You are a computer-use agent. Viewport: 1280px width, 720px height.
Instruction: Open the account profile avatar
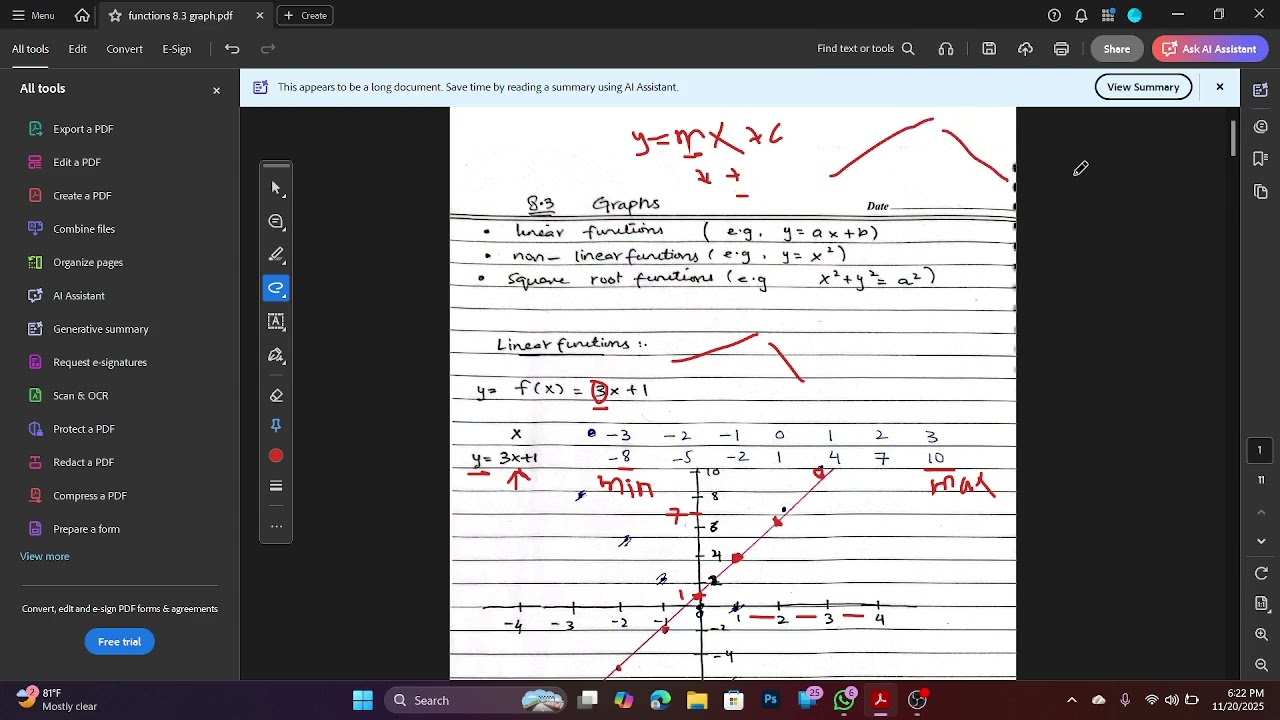click(1135, 15)
